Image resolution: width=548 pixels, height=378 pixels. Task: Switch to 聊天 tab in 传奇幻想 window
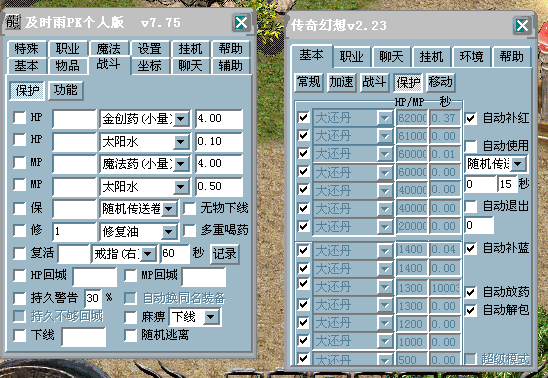[391, 57]
